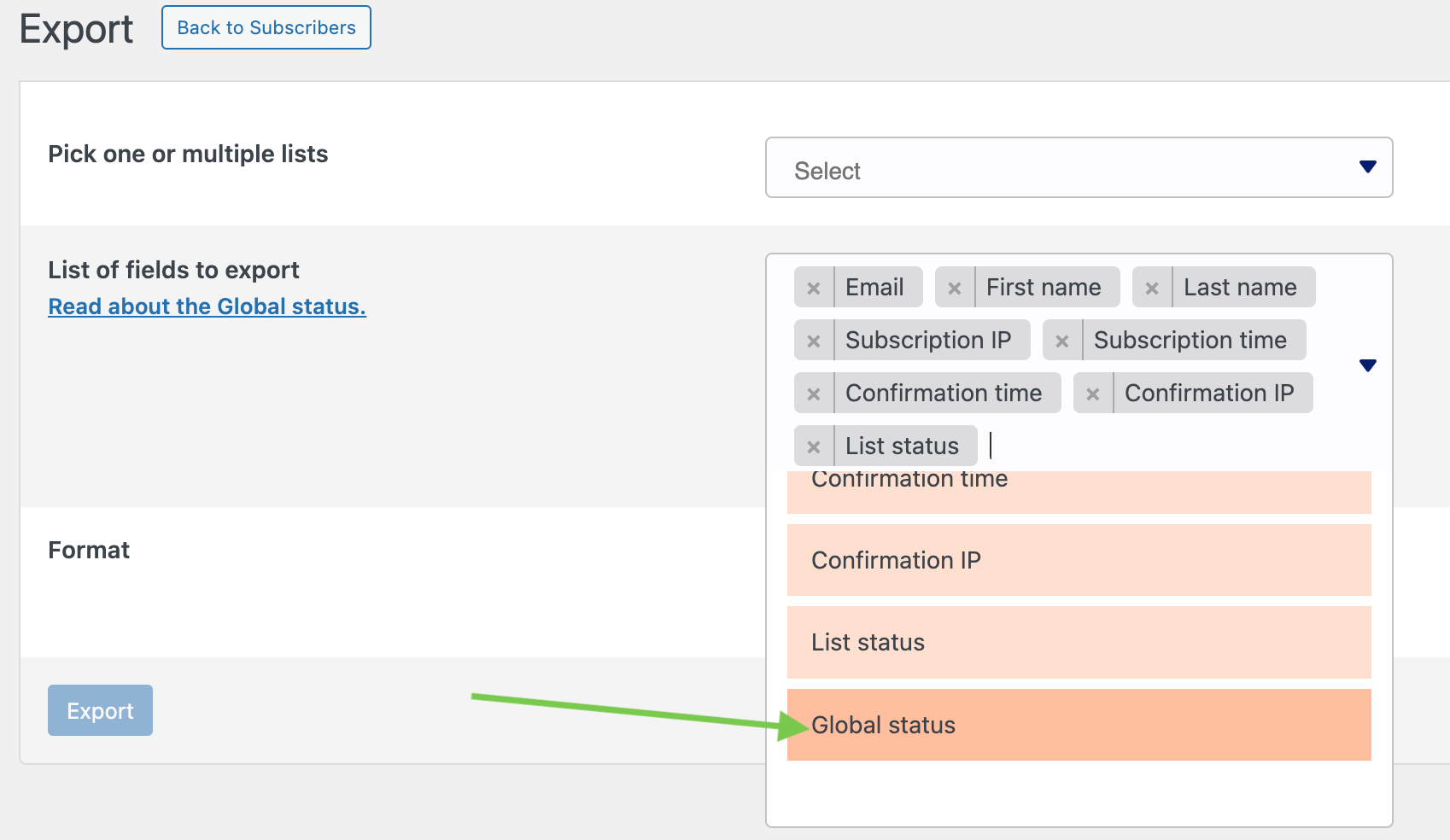Remove the Last name tag

point(1152,289)
